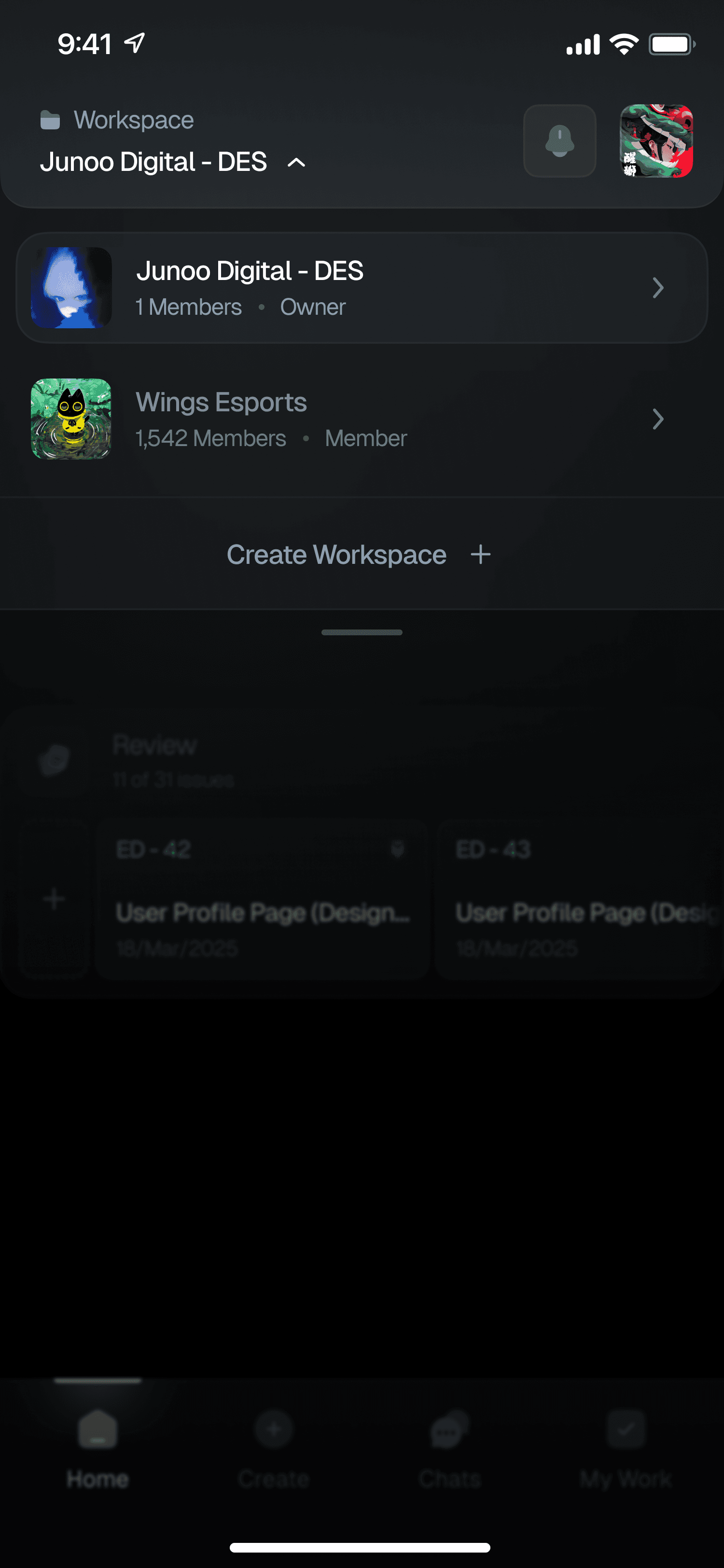Open the My Work tab
The width and height of the screenshot is (724, 1568).
click(626, 1451)
